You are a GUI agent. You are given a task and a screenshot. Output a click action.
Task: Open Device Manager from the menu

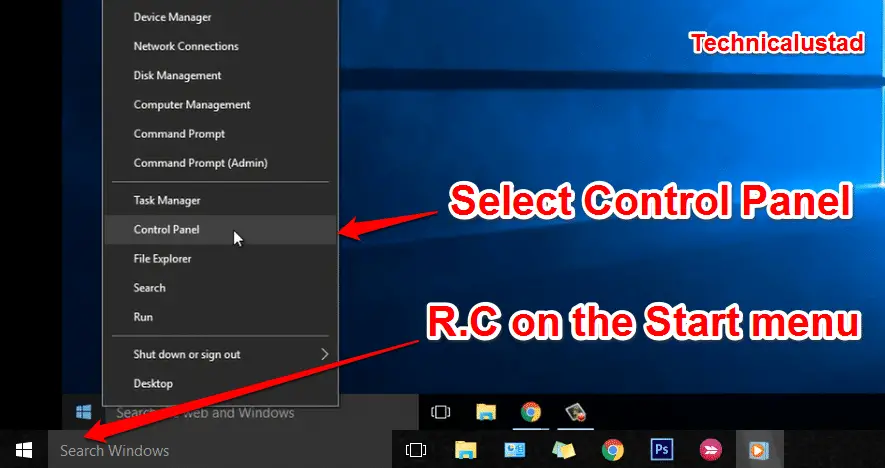(x=172, y=17)
